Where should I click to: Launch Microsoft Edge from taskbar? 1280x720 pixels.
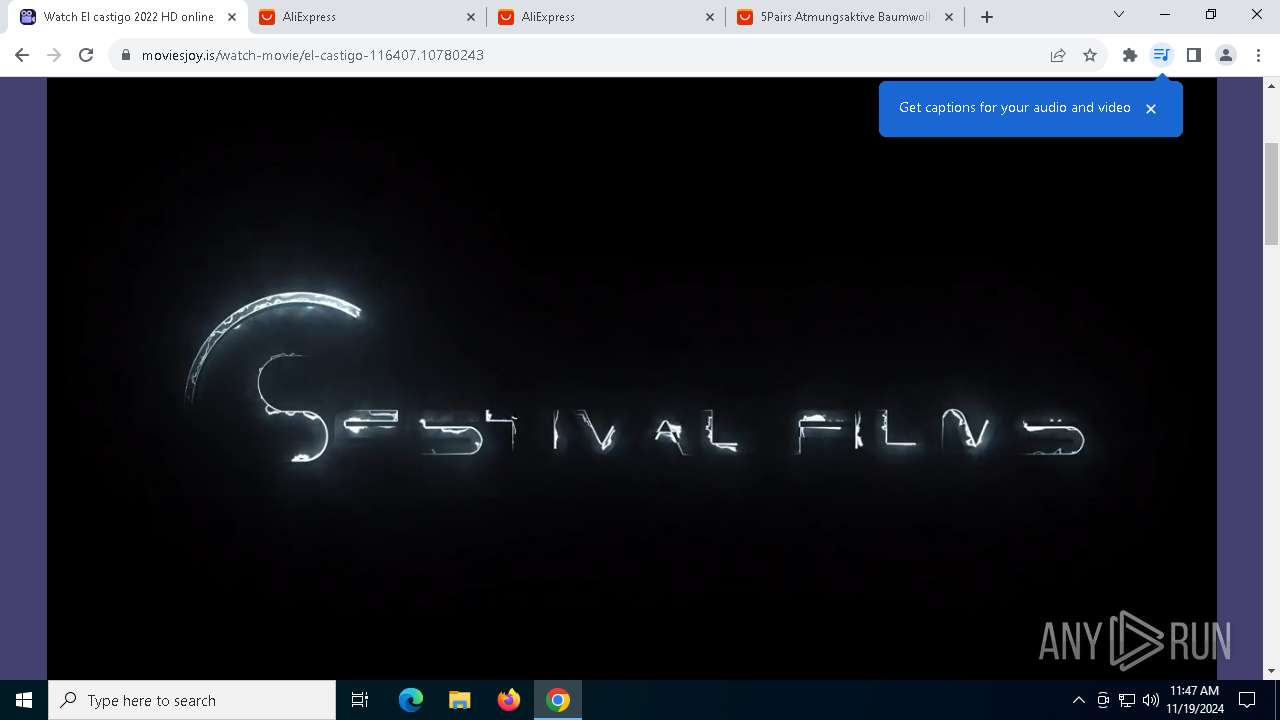[x=411, y=700]
